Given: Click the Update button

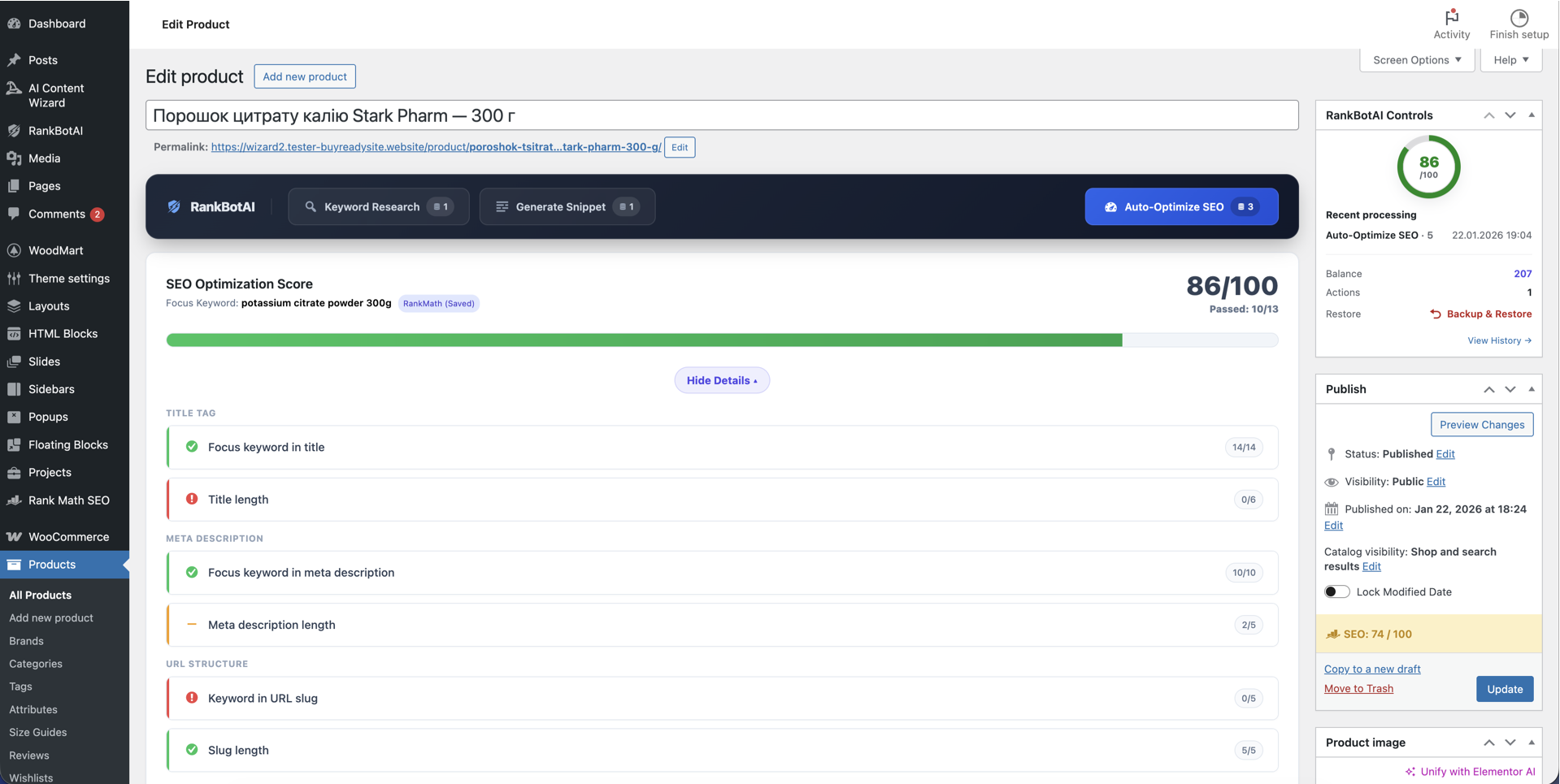Looking at the screenshot, I should click(x=1504, y=688).
